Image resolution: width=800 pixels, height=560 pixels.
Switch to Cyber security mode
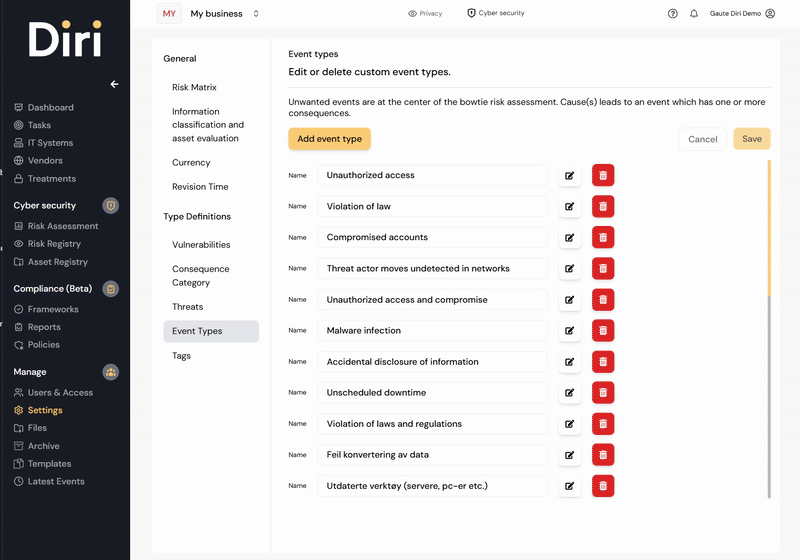point(496,13)
